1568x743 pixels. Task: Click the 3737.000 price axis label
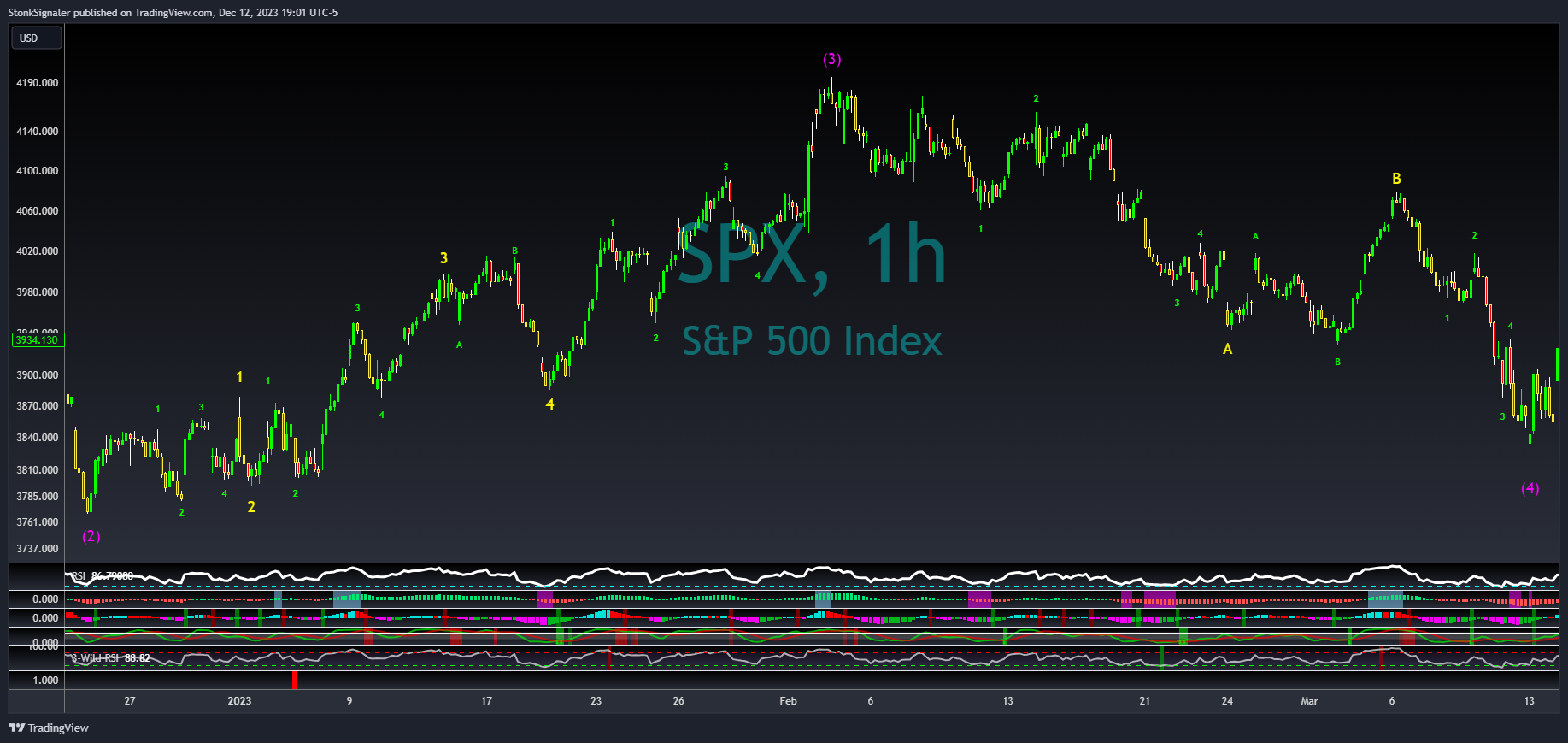tap(38, 549)
